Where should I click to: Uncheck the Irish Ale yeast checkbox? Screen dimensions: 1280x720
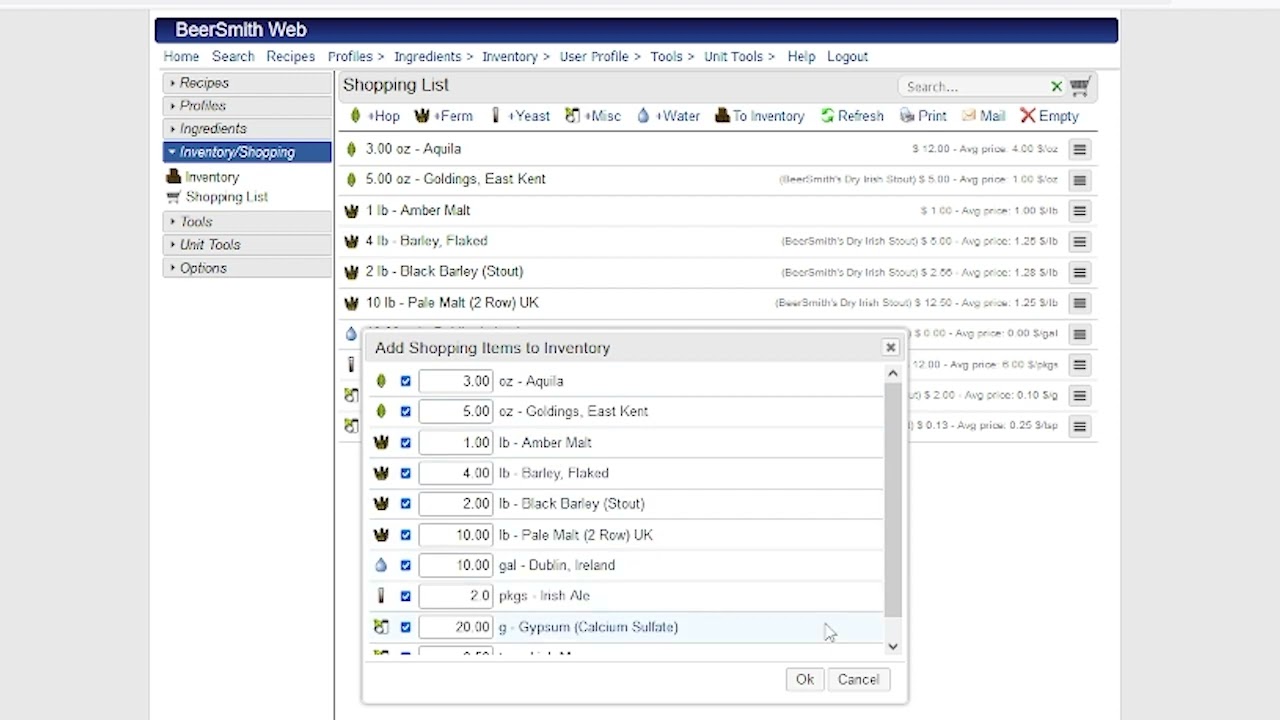tap(405, 596)
